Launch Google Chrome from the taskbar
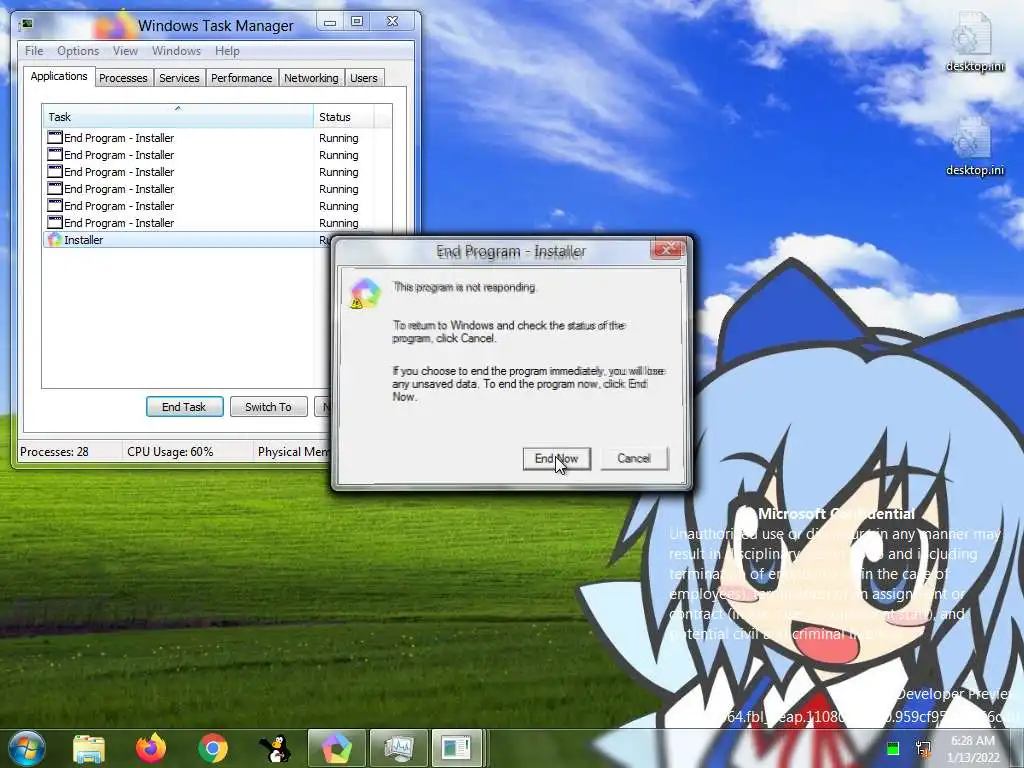The image size is (1024, 768). (x=212, y=748)
